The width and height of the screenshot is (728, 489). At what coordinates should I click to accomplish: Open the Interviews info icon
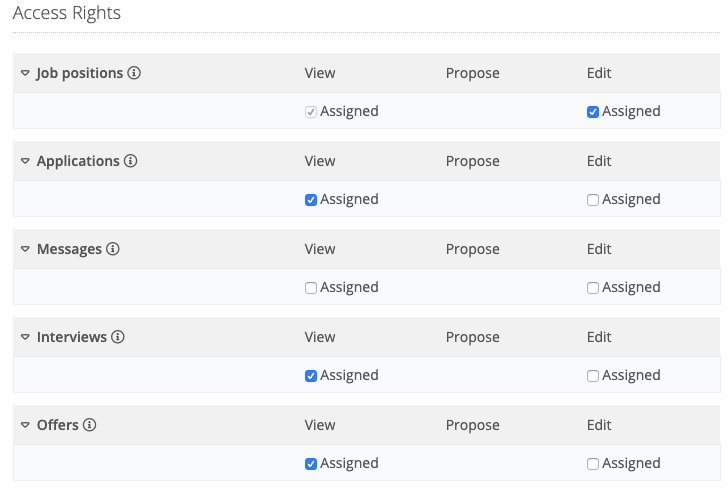118,337
